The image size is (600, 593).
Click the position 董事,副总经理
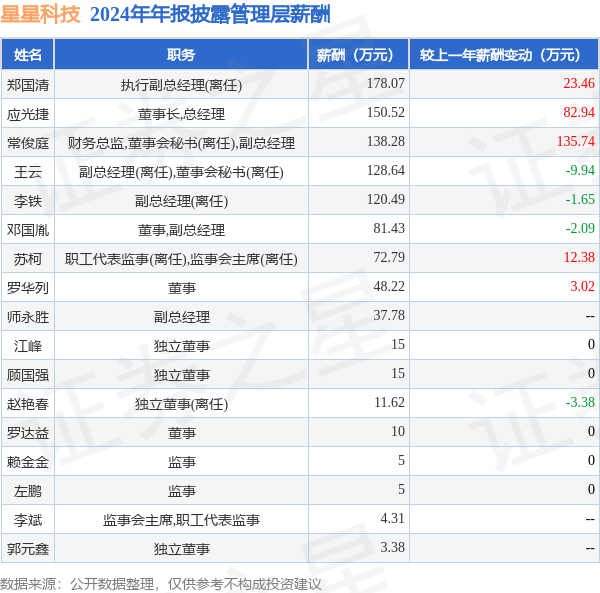click(181, 230)
